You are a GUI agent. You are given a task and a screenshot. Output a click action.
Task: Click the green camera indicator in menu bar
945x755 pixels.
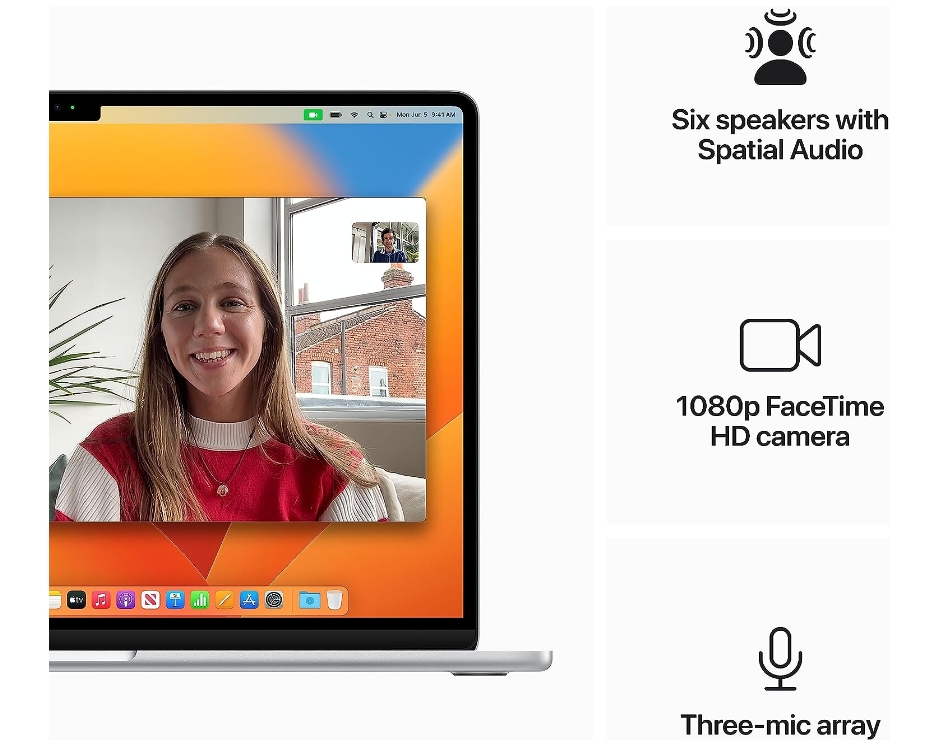click(313, 115)
